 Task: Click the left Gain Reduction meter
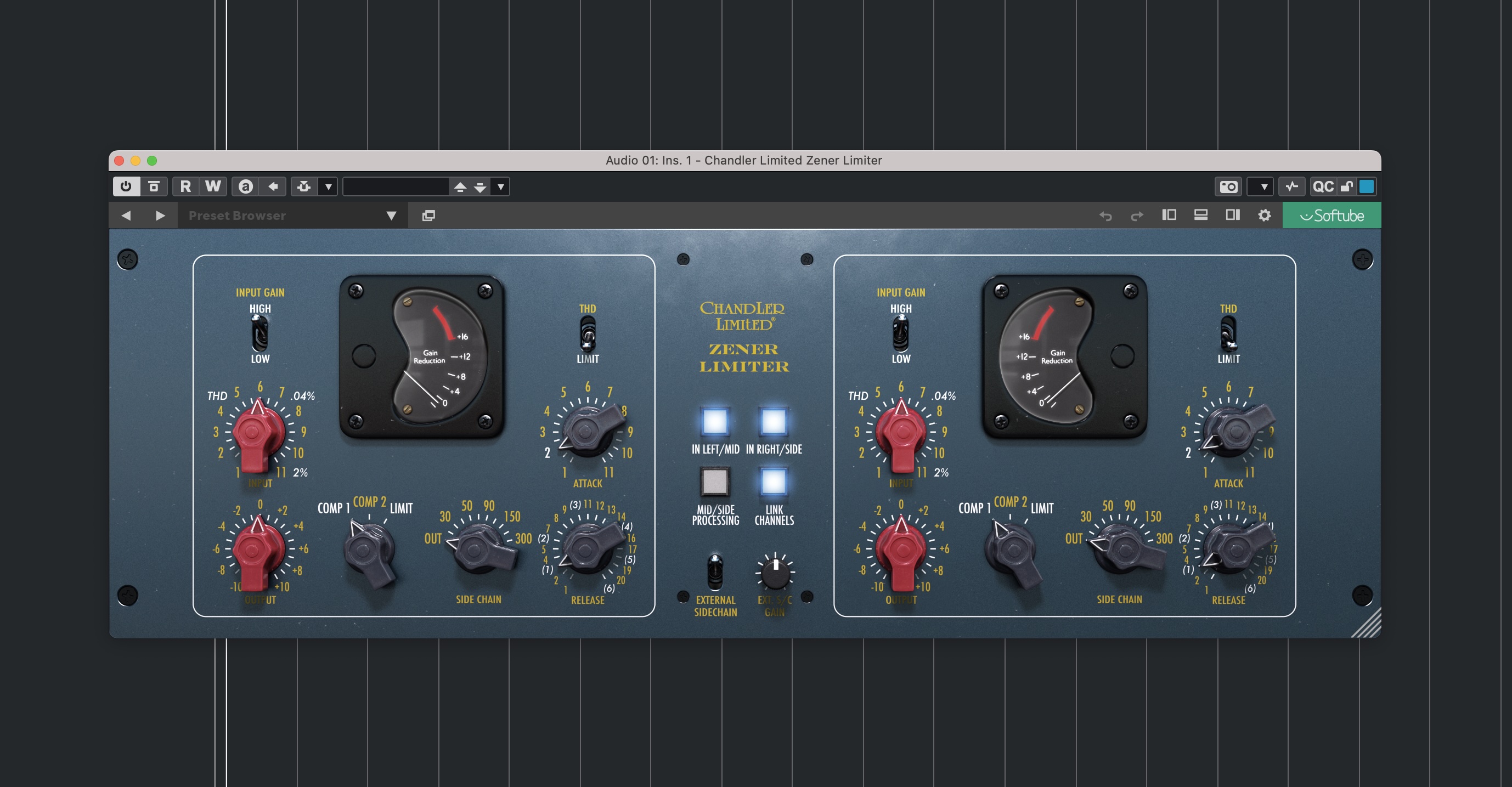pos(422,356)
